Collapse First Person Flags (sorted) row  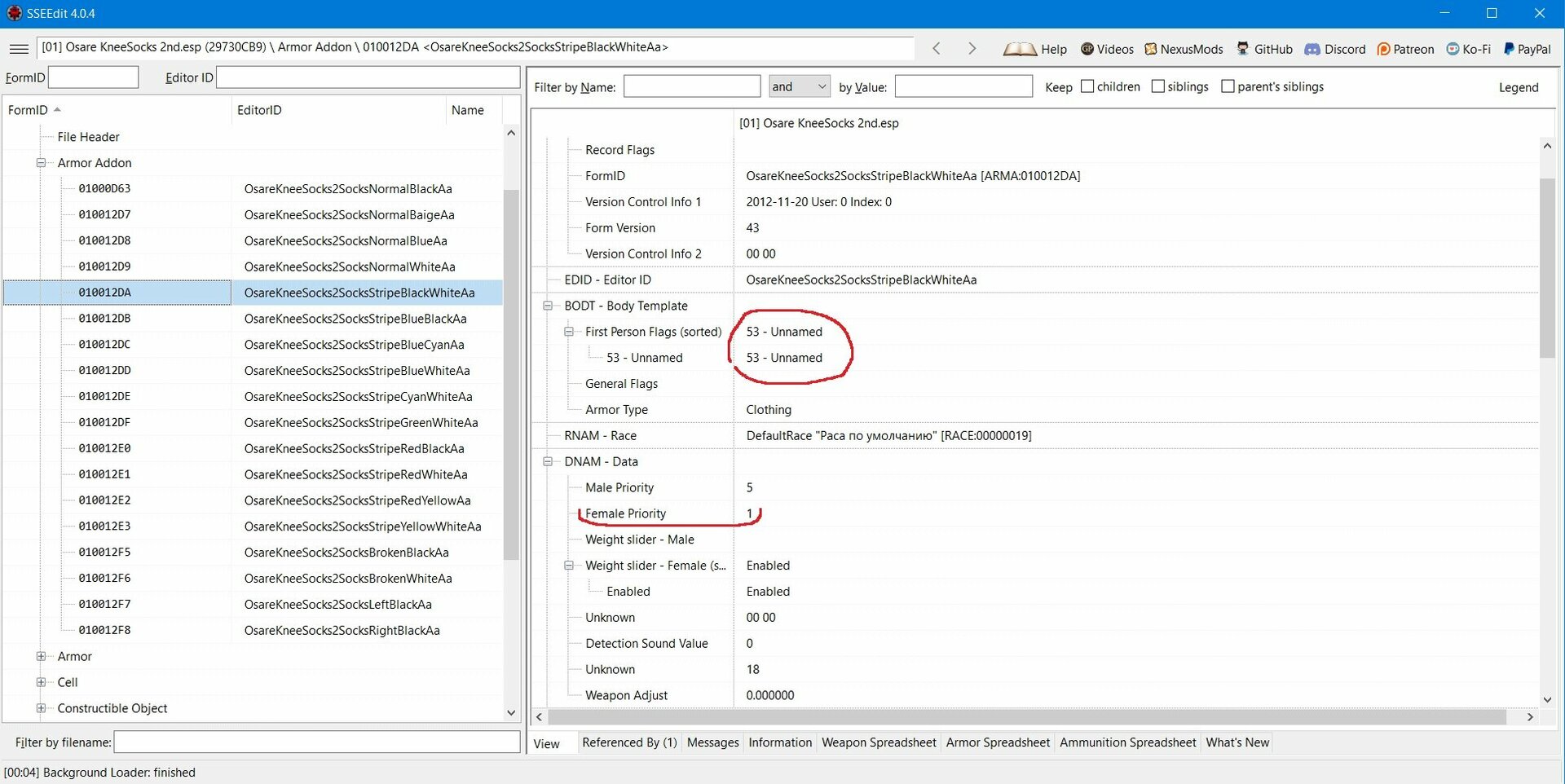pos(569,332)
